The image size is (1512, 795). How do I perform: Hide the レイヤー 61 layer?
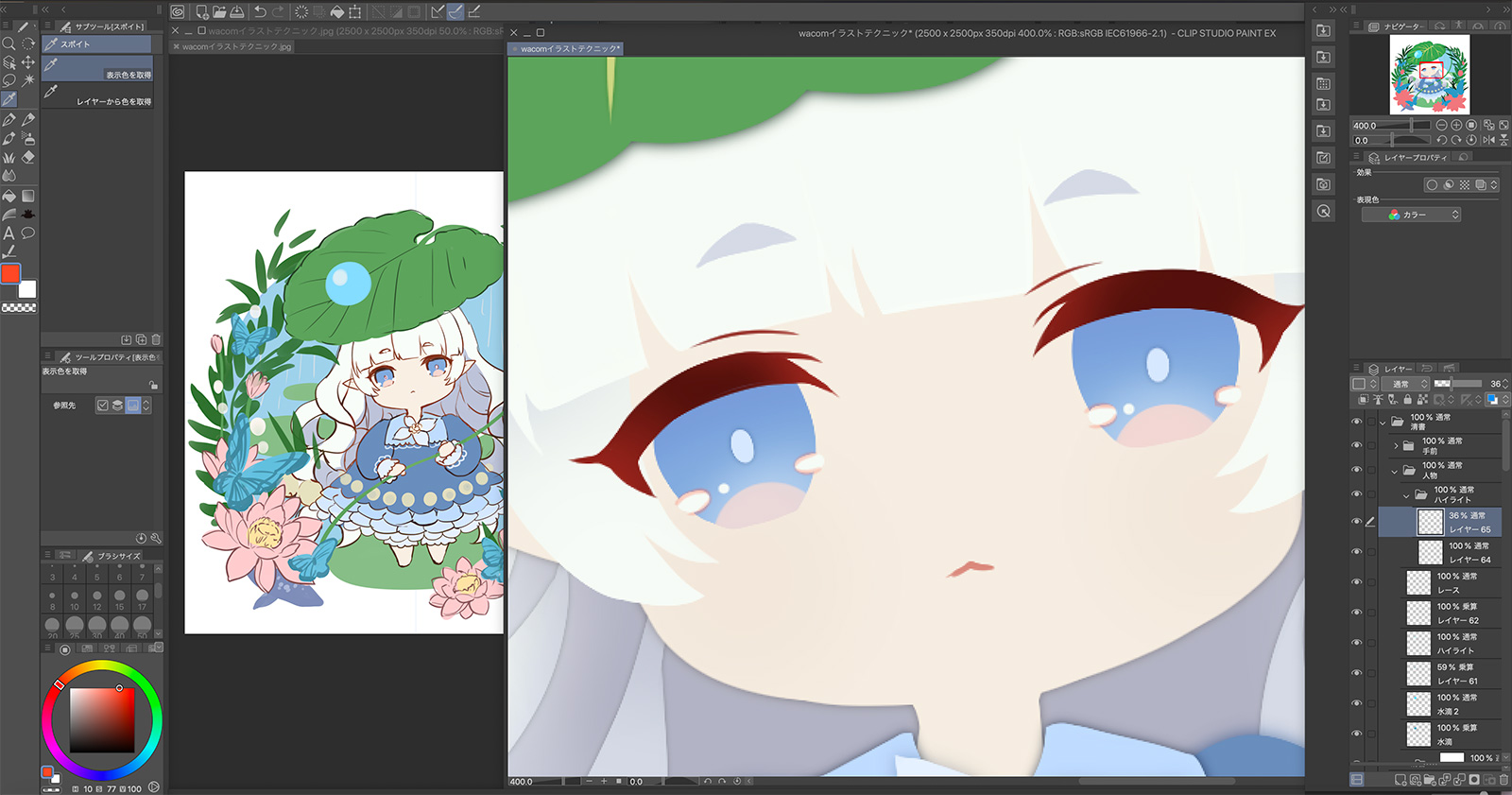[x=1357, y=673]
